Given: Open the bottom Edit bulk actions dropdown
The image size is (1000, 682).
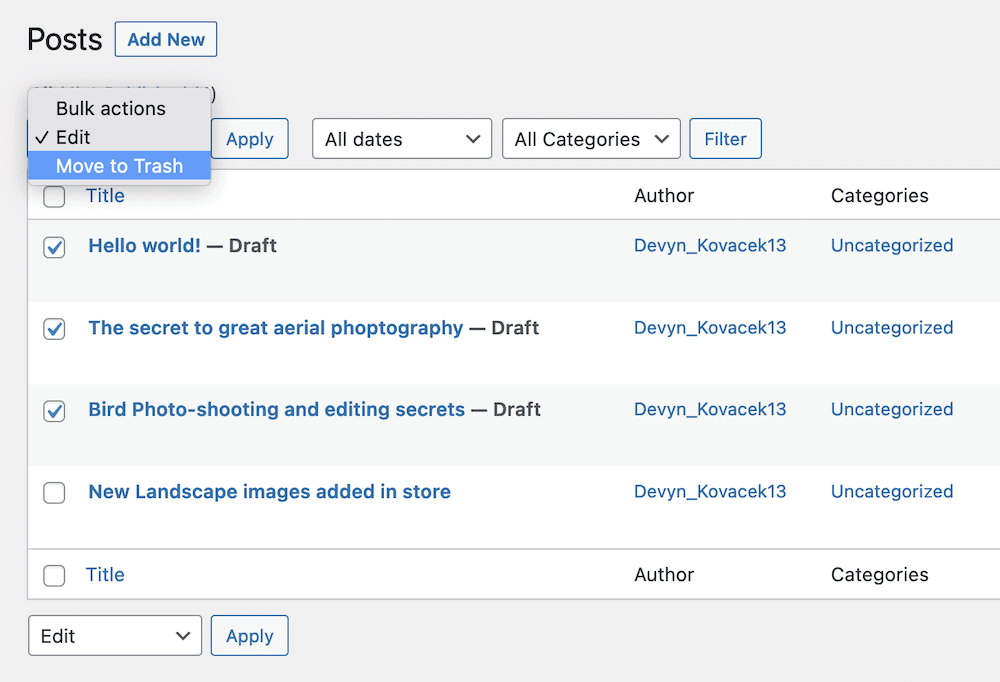Looking at the screenshot, I should (115, 636).
